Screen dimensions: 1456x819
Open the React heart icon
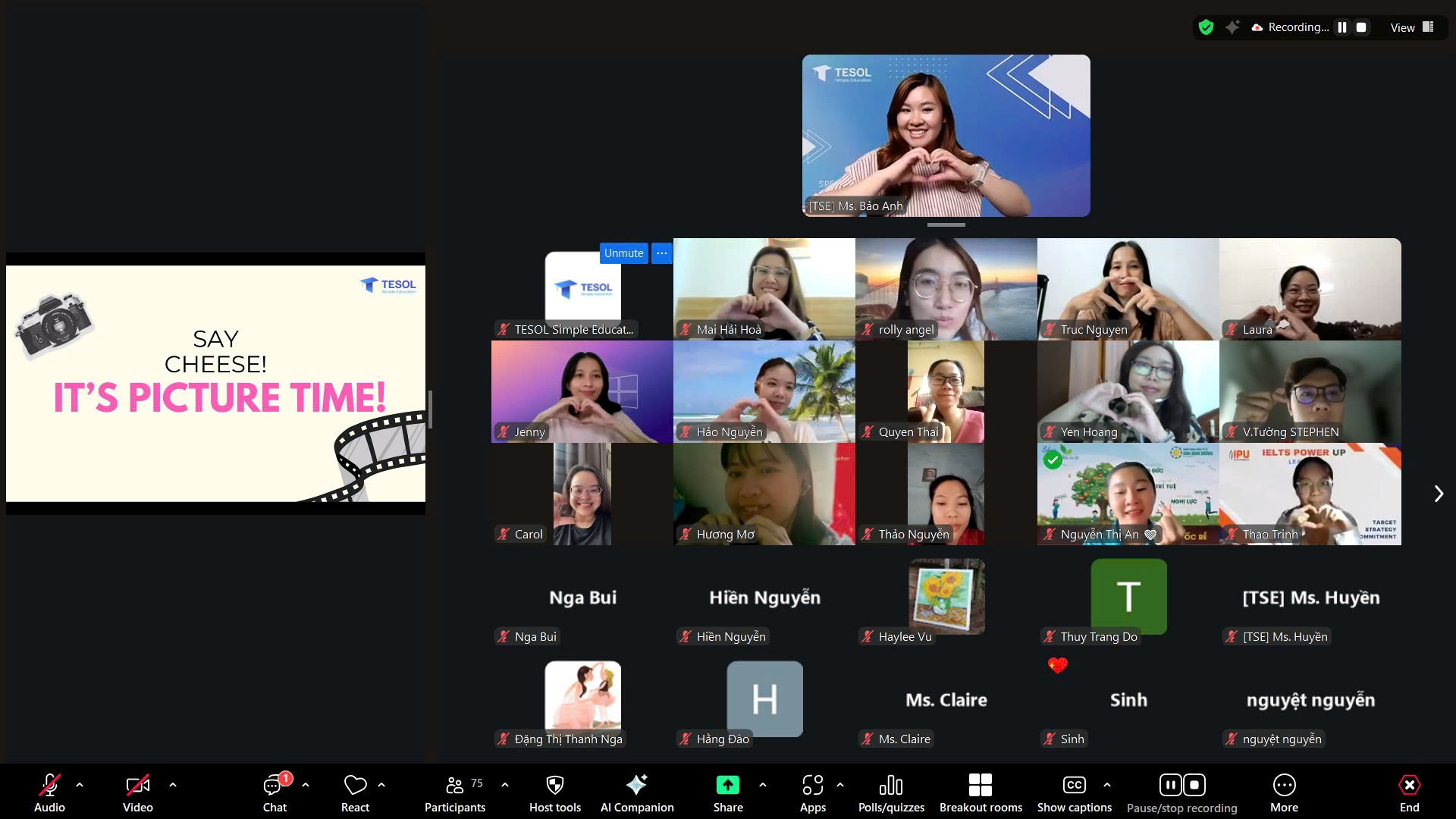(x=355, y=785)
